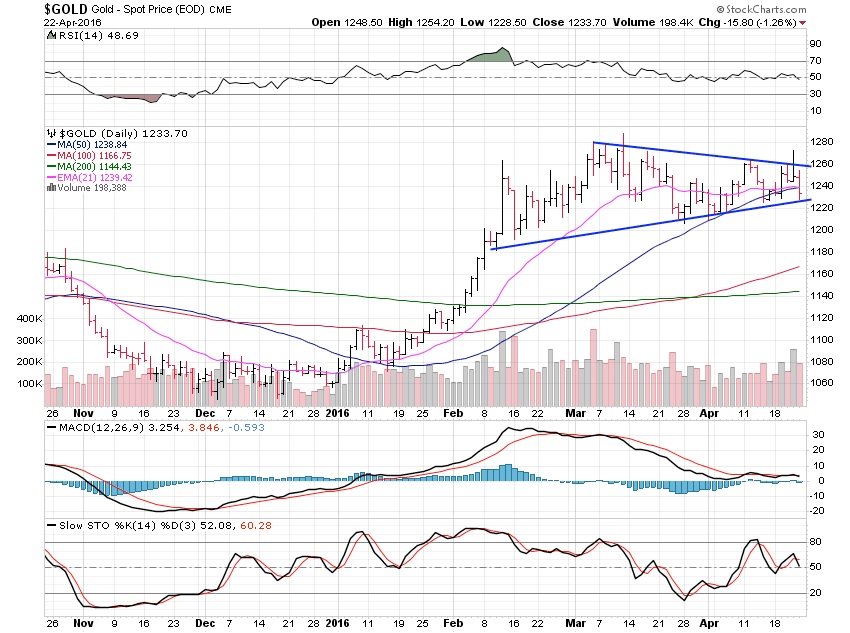Click the $GOLD Daily candlestick icon
The height and width of the screenshot is (633, 850).
[51, 133]
